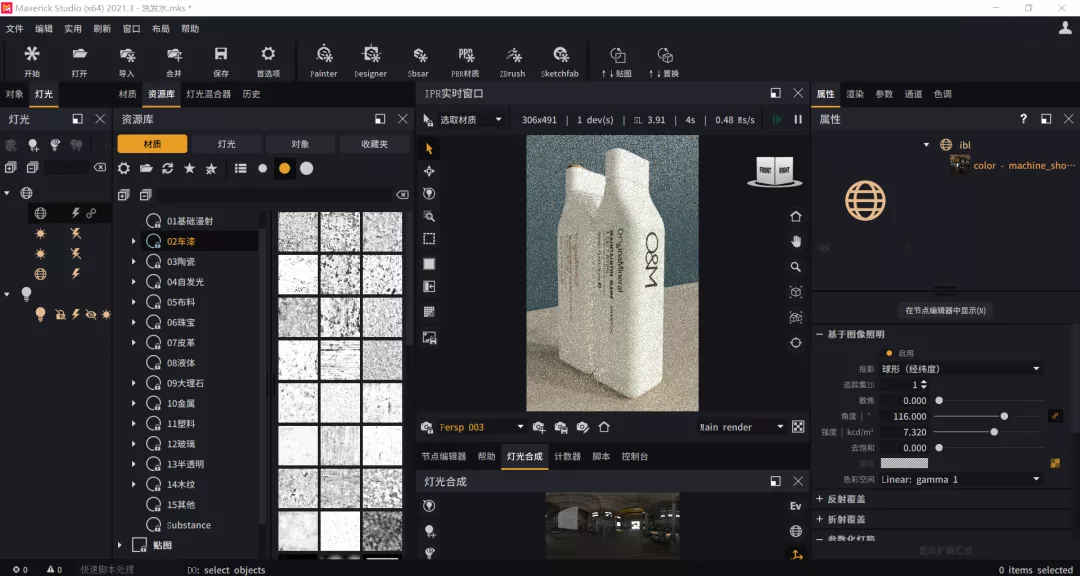Select the zoom magnifier tool beside the viewport
This screenshot has width=1080, height=576.
(796, 267)
